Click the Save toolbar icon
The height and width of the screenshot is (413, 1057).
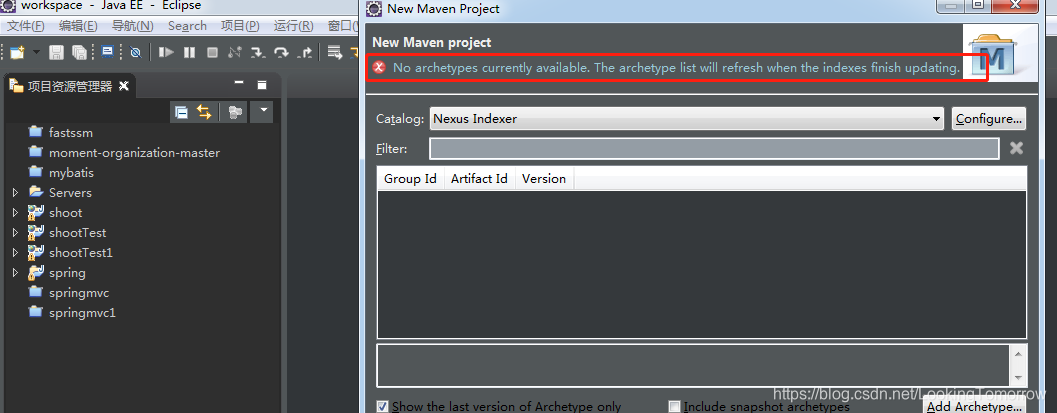[x=57, y=52]
